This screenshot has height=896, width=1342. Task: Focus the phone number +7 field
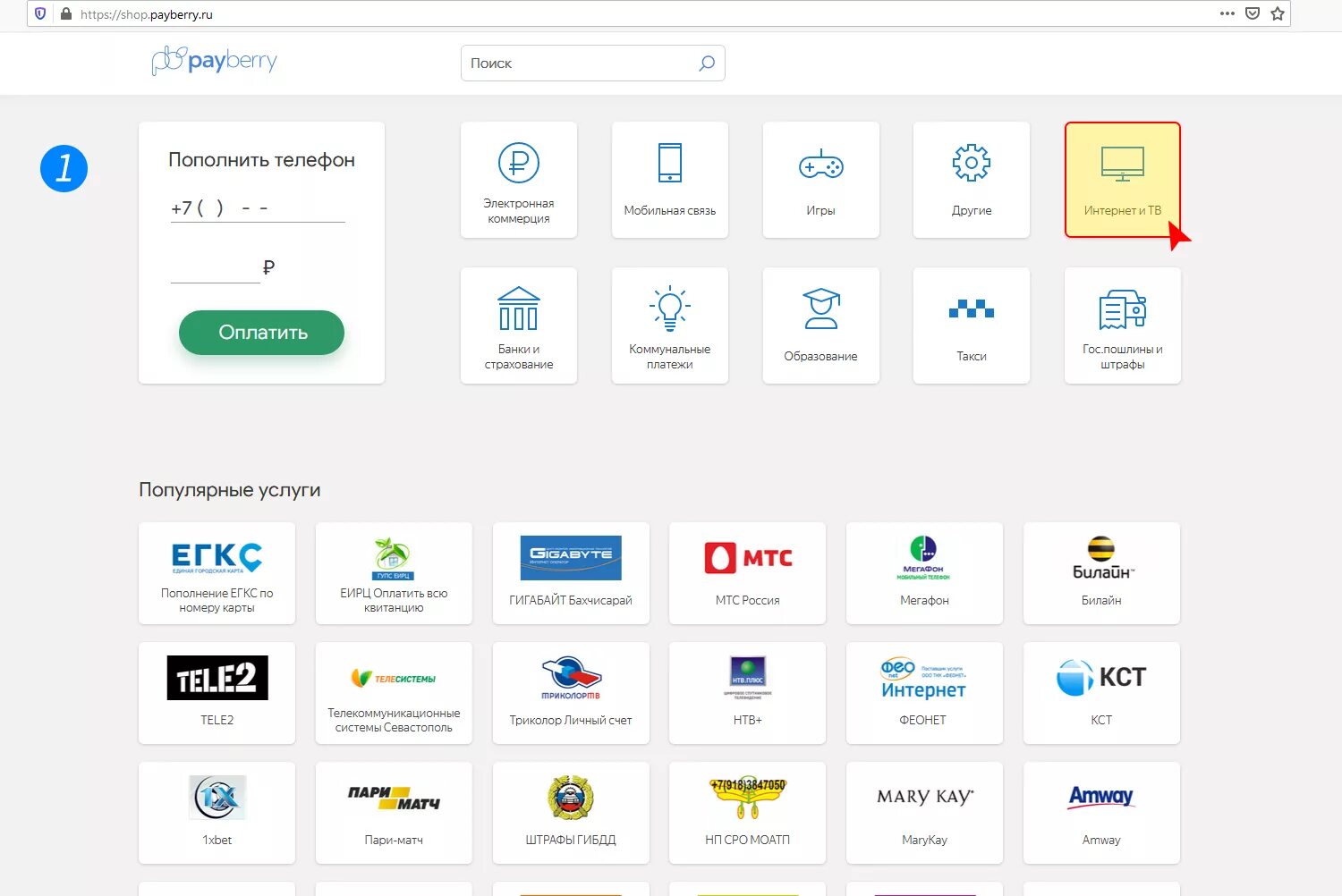click(258, 208)
